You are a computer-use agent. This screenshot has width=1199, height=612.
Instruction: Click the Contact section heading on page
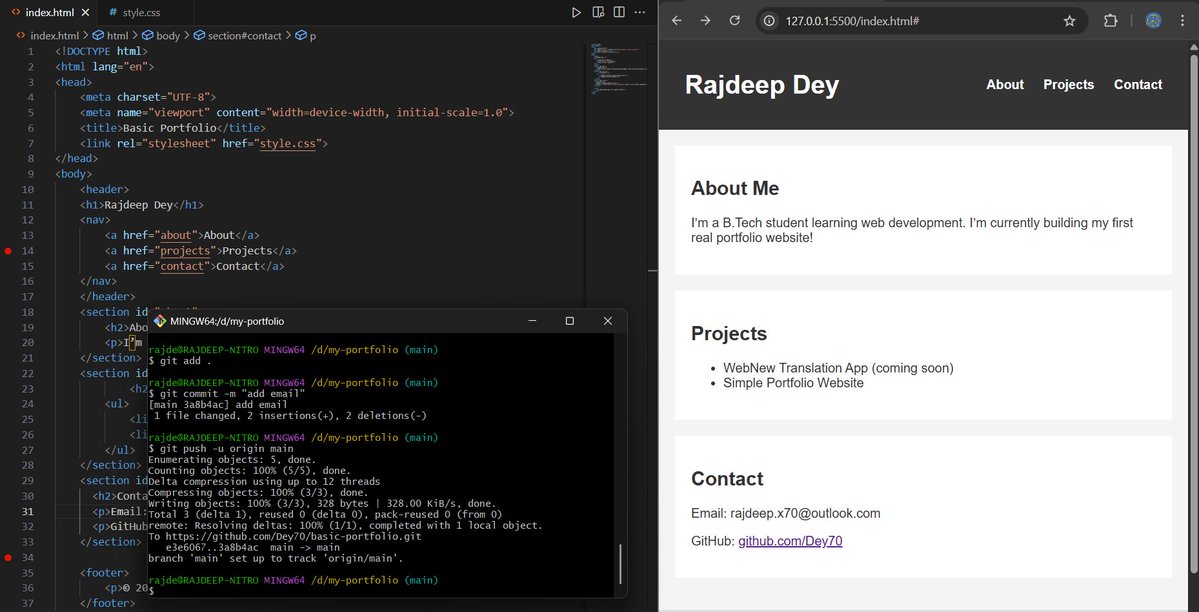point(727,479)
